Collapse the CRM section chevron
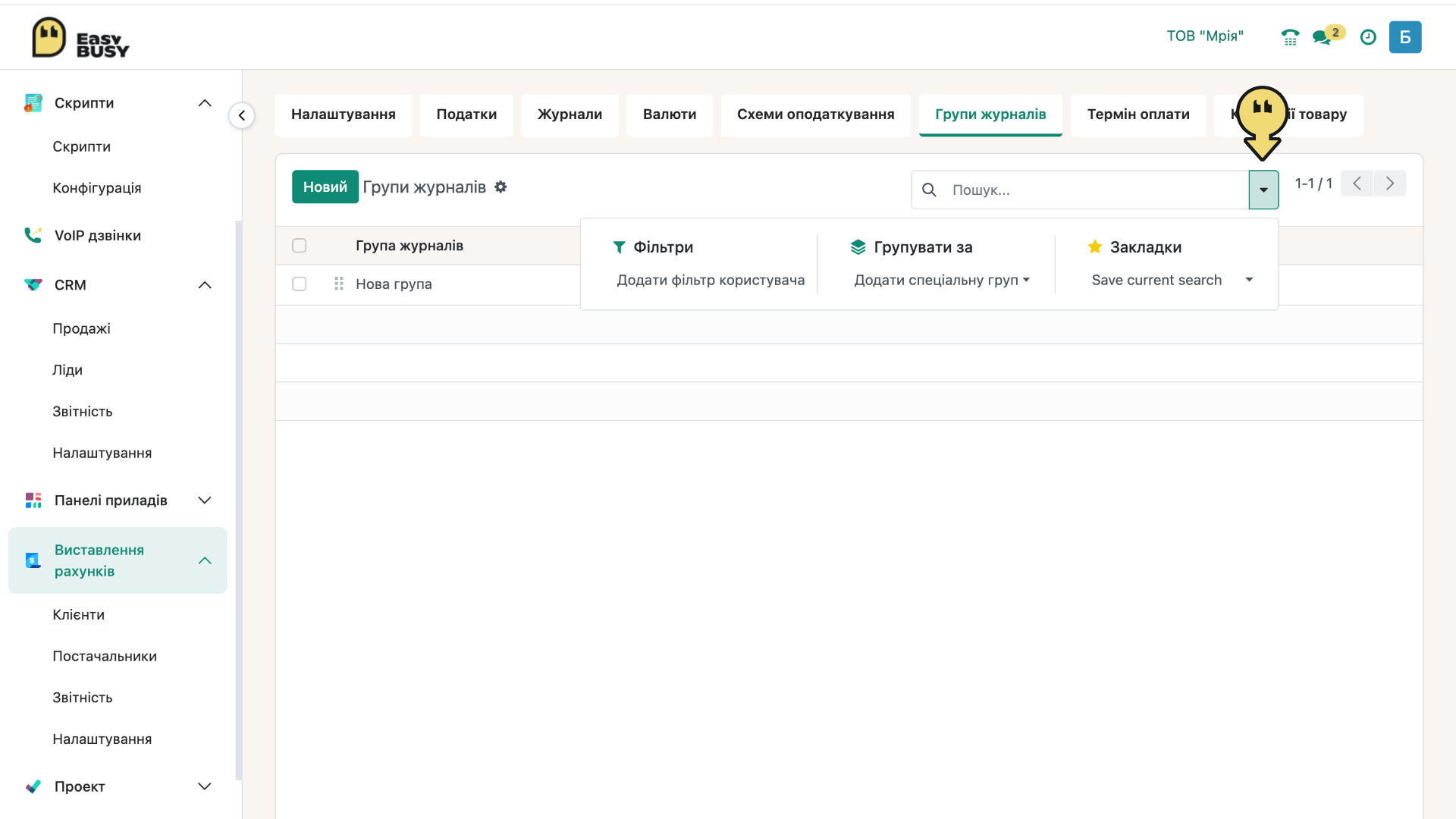This screenshot has height=819, width=1456. (x=205, y=285)
